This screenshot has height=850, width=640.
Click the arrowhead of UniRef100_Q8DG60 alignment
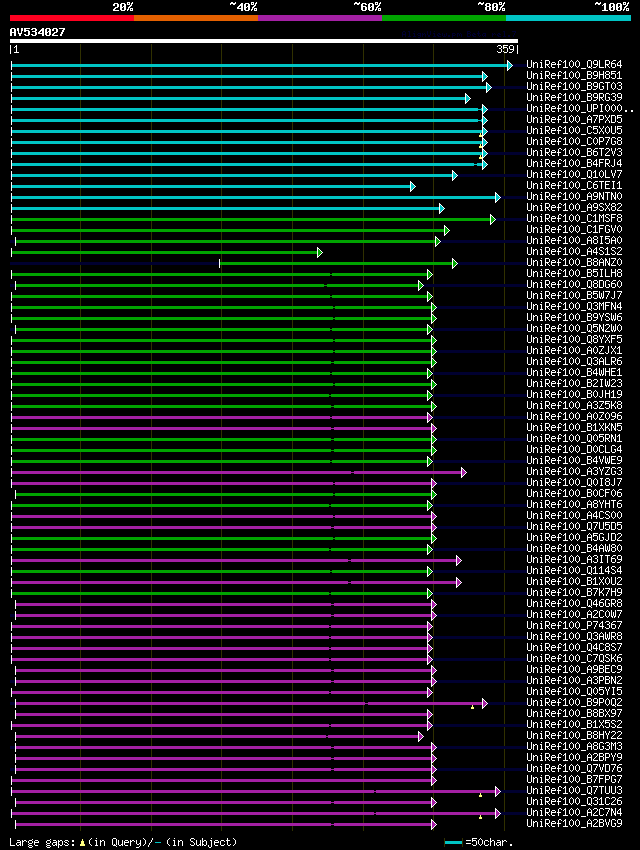click(421, 286)
